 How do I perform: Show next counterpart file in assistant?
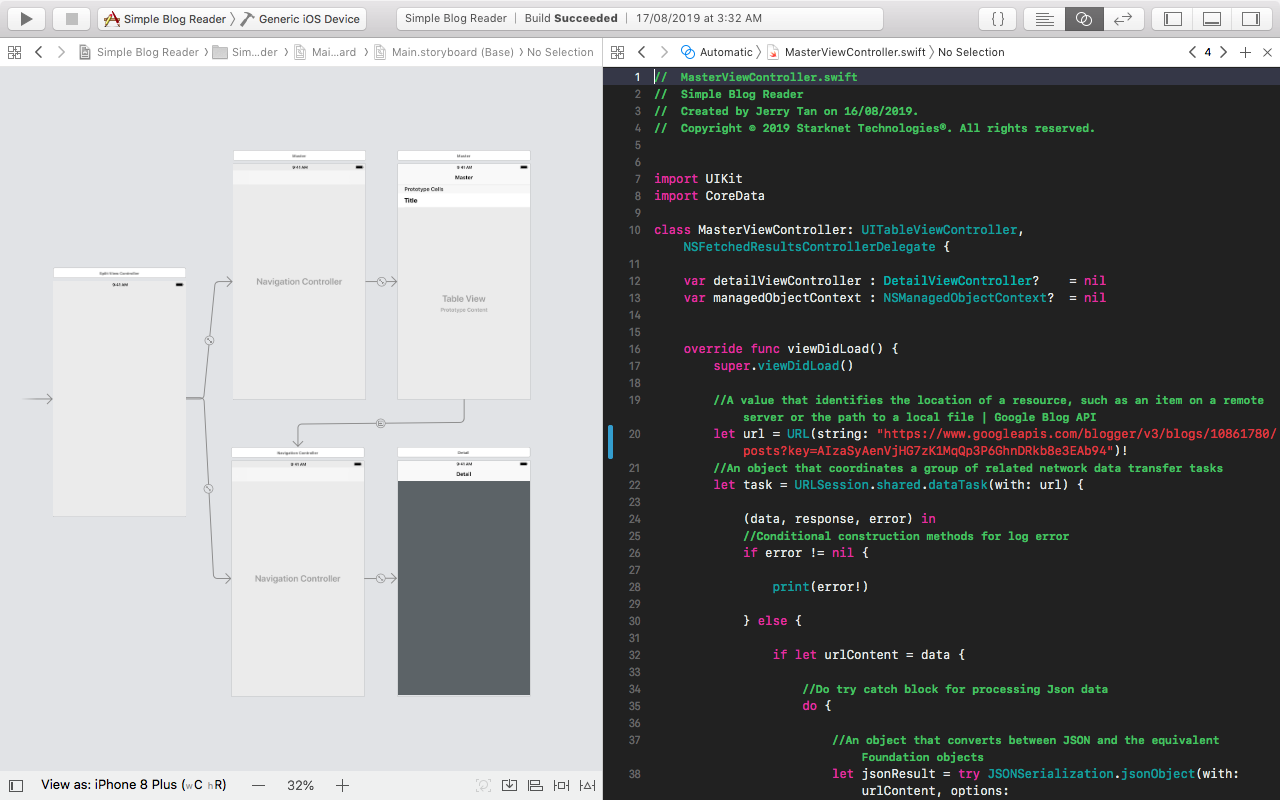(x=1223, y=52)
